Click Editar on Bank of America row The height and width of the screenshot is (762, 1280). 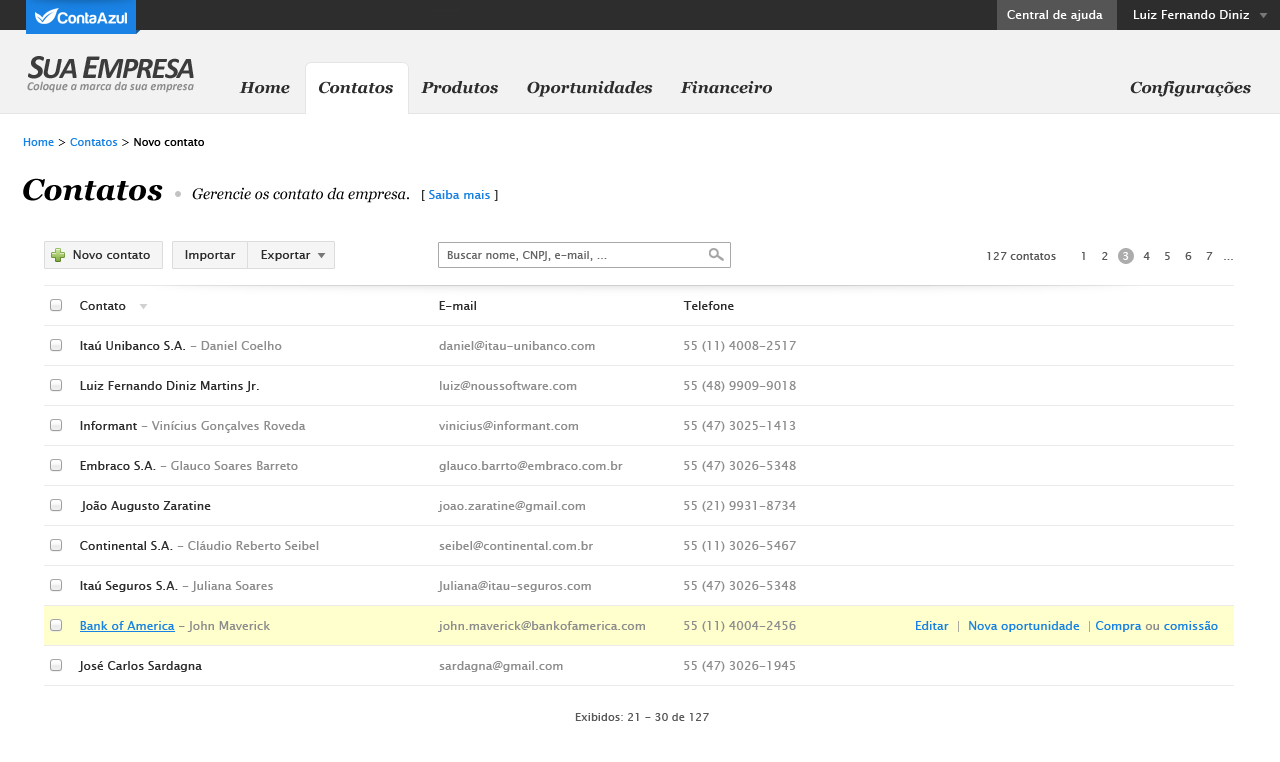tap(931, 626)
